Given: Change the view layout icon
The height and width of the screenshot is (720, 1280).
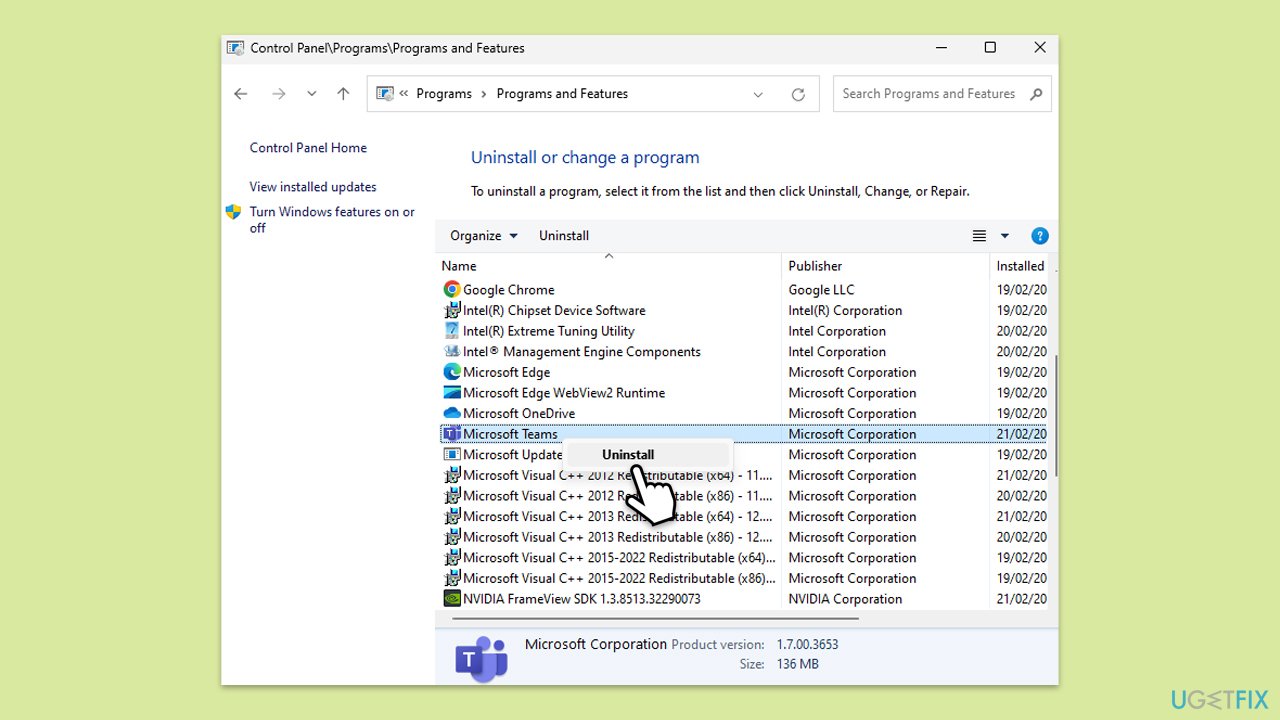Looking at the screenshot, I should [x=979, y=236].
